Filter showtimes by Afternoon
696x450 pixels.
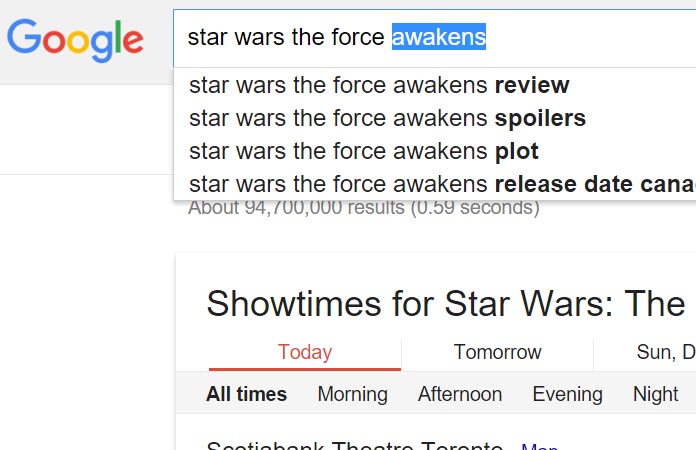click(x=459, y=394)
